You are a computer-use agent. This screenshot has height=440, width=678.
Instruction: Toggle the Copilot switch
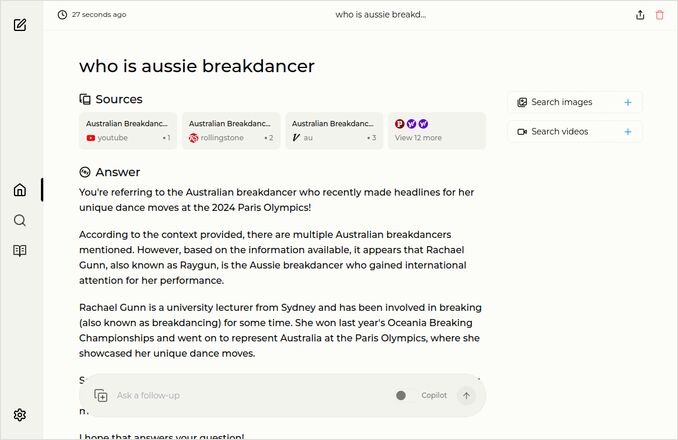click(x=402, y=395)
